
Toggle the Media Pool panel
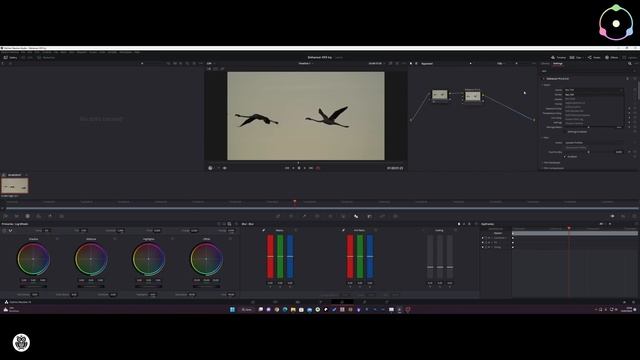[45, 58]
